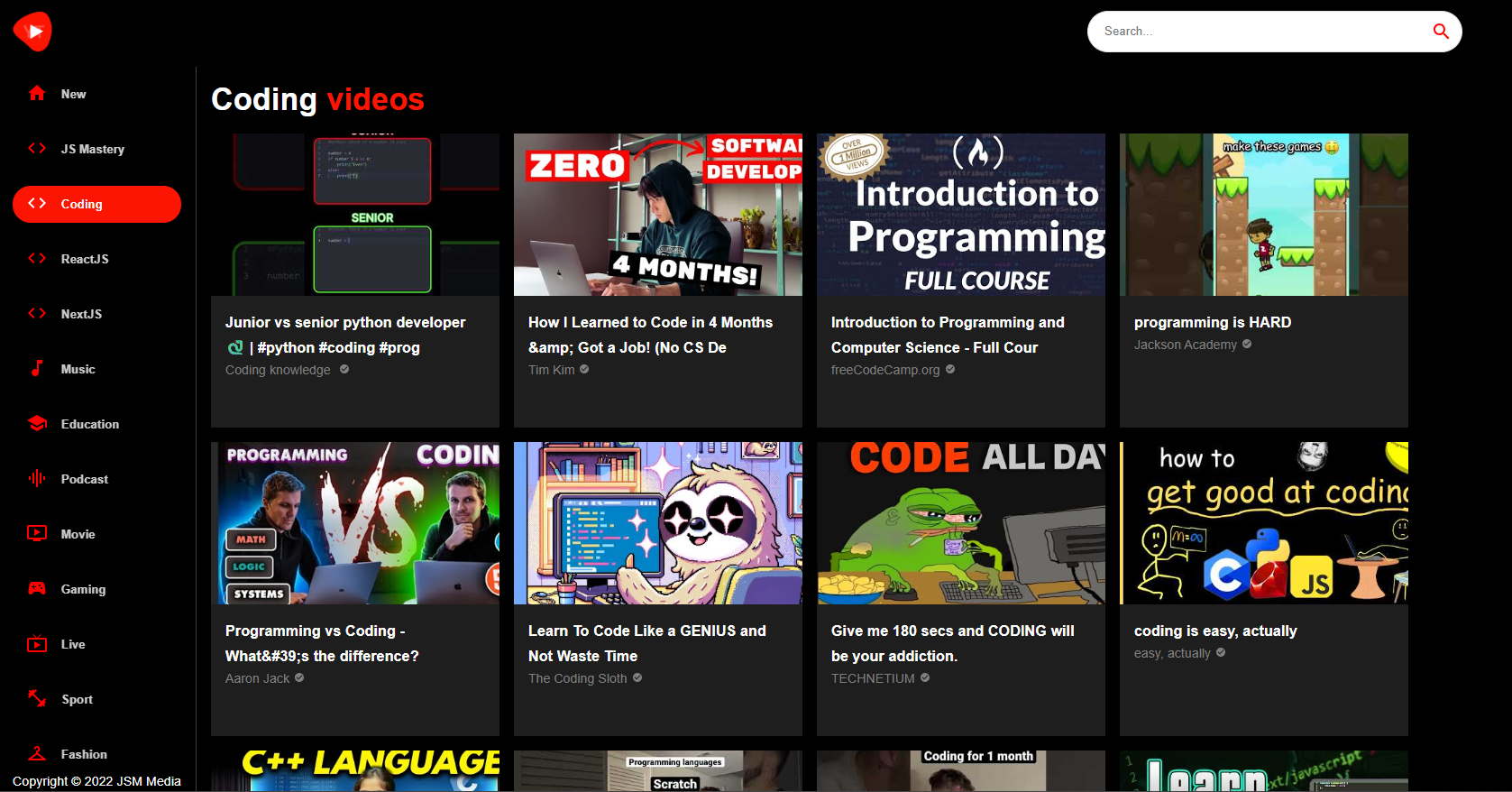This screenshot has height=792, width=1512.
Task: Click the Sport icon in sidebar
Action: 37,699
